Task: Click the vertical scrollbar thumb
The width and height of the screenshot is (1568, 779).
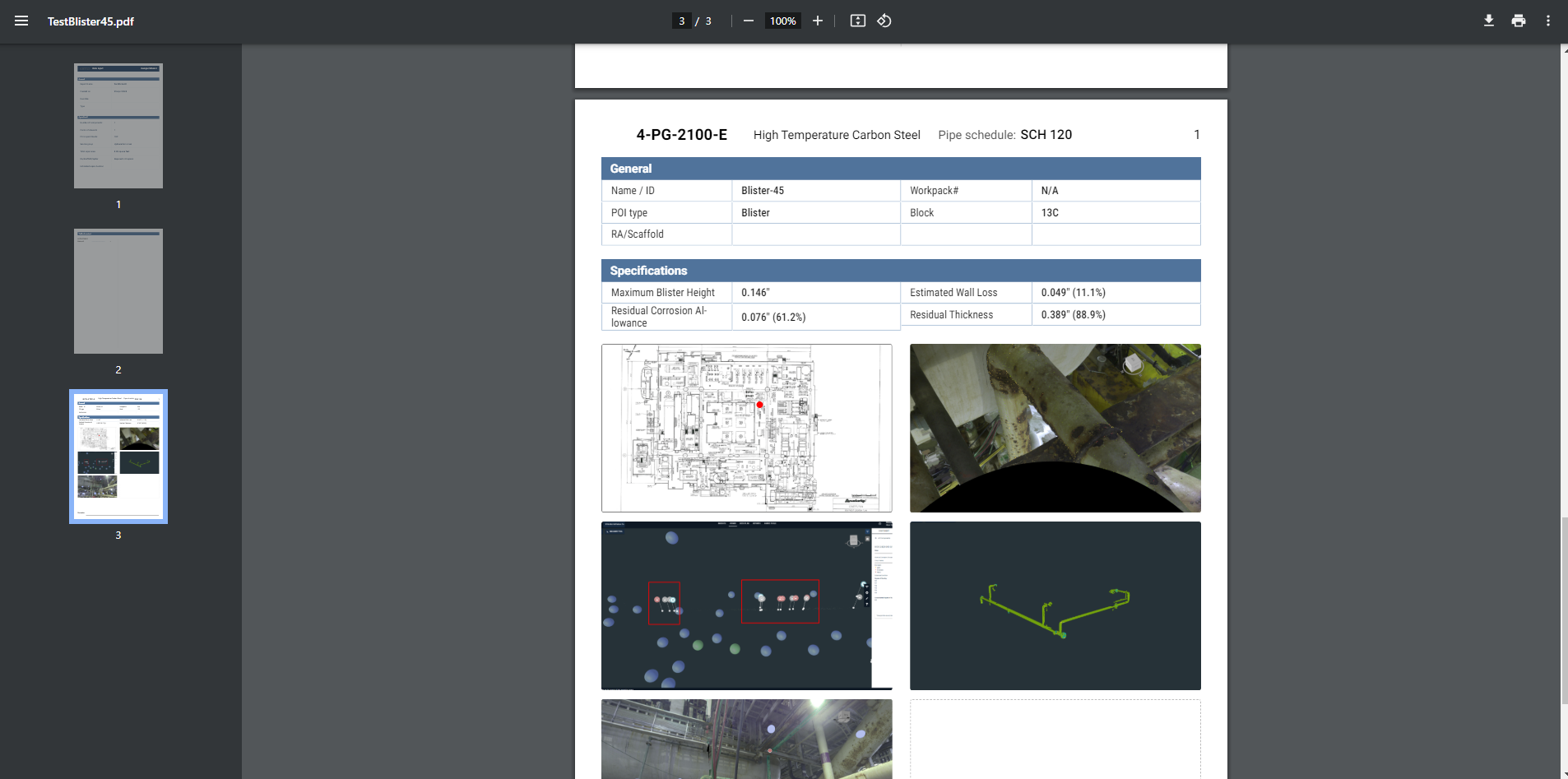Action: coord(1564,609)
